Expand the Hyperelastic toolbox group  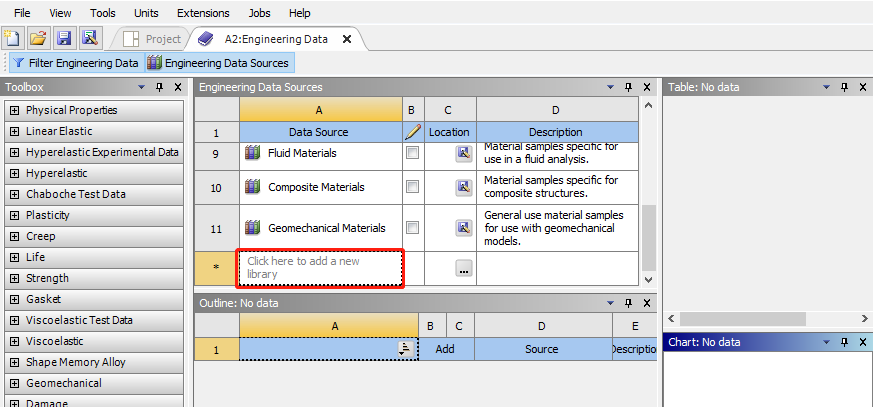tap(14, 173)
